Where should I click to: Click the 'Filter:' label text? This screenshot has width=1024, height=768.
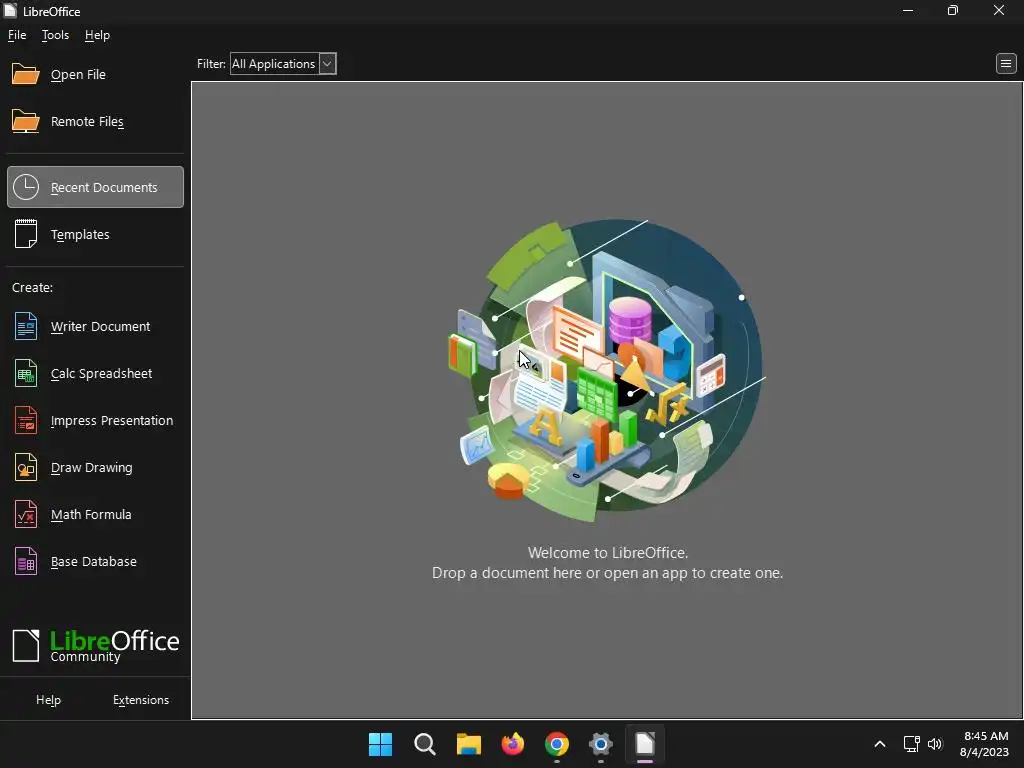point(211,64)
